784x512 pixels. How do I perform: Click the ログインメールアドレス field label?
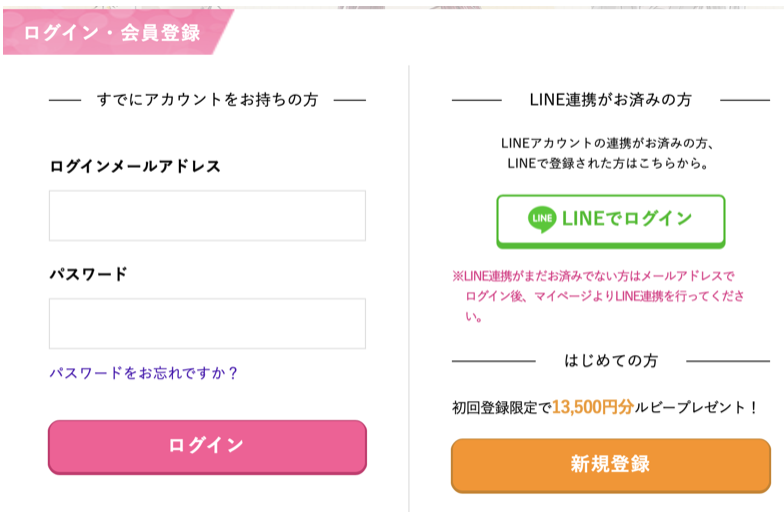point(135,166)
